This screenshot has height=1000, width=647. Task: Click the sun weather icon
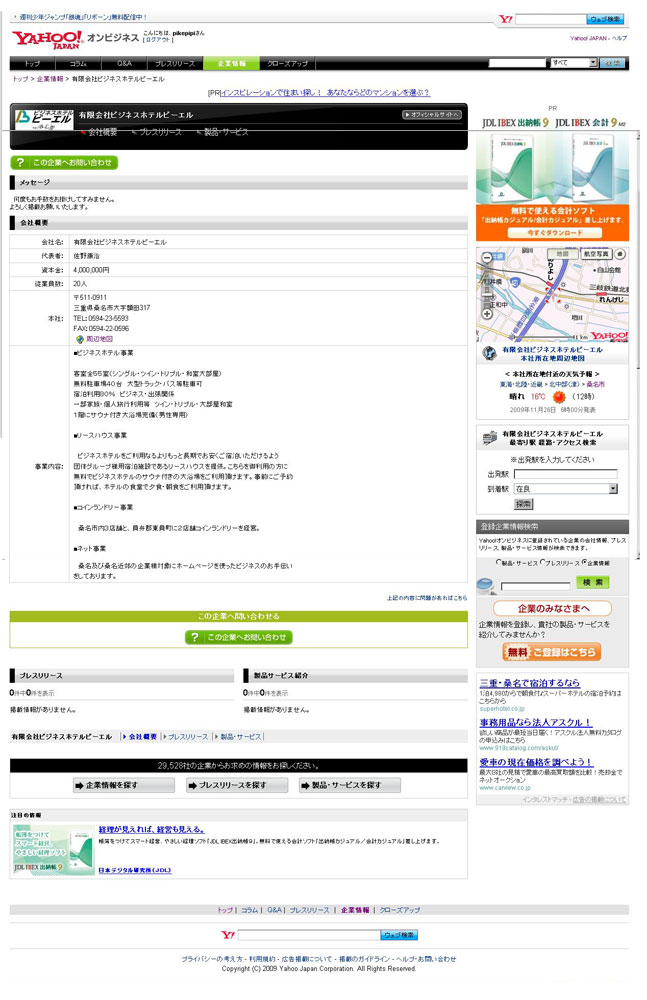[x=559, y=397]
